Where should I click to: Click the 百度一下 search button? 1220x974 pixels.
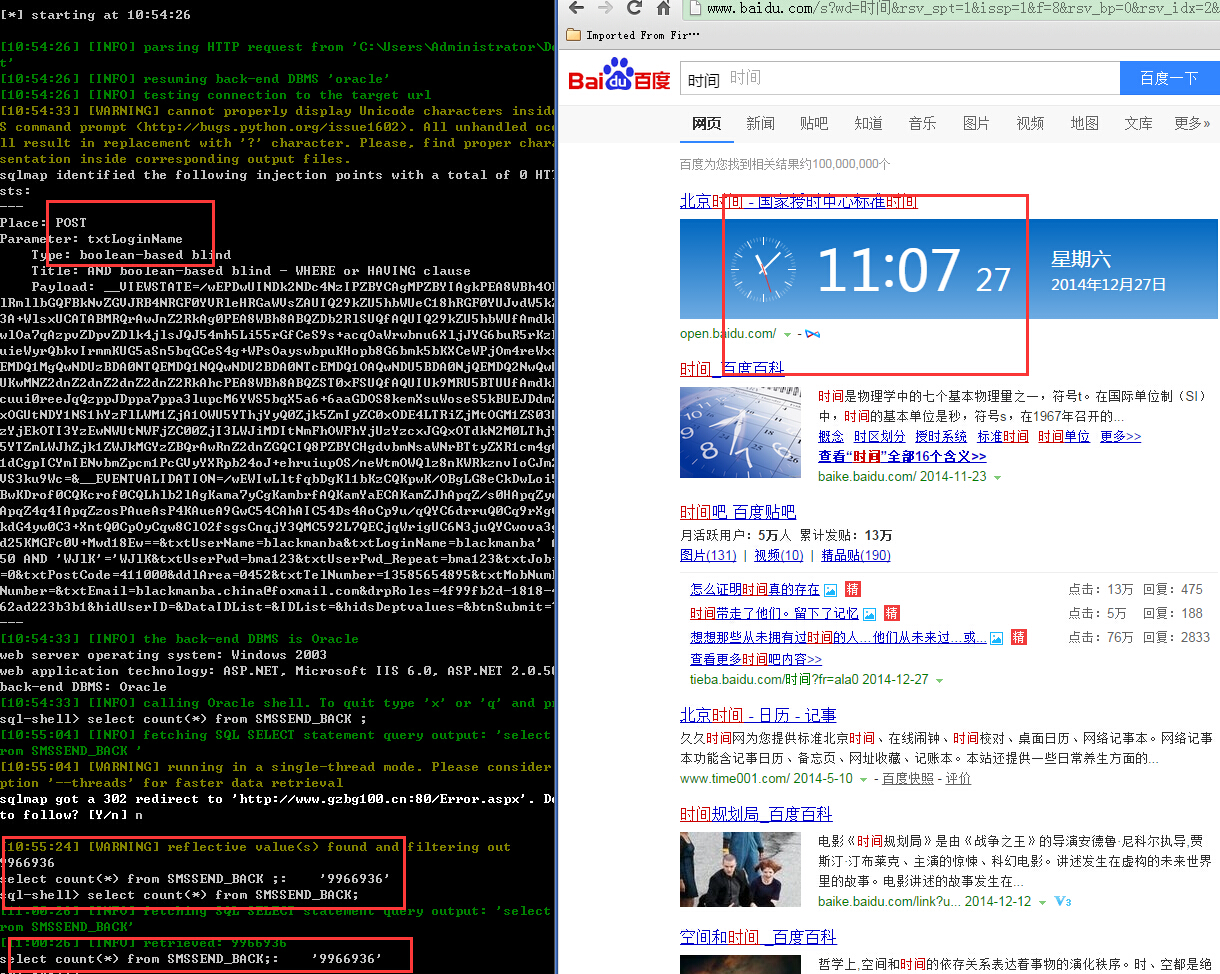point(1169,78)
